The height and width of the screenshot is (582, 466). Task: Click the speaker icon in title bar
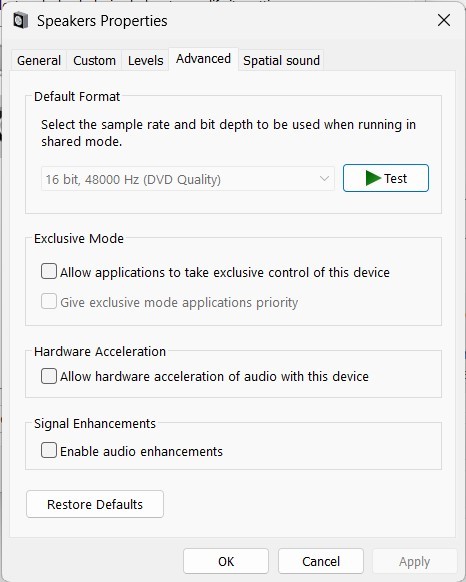pos(20,20)
